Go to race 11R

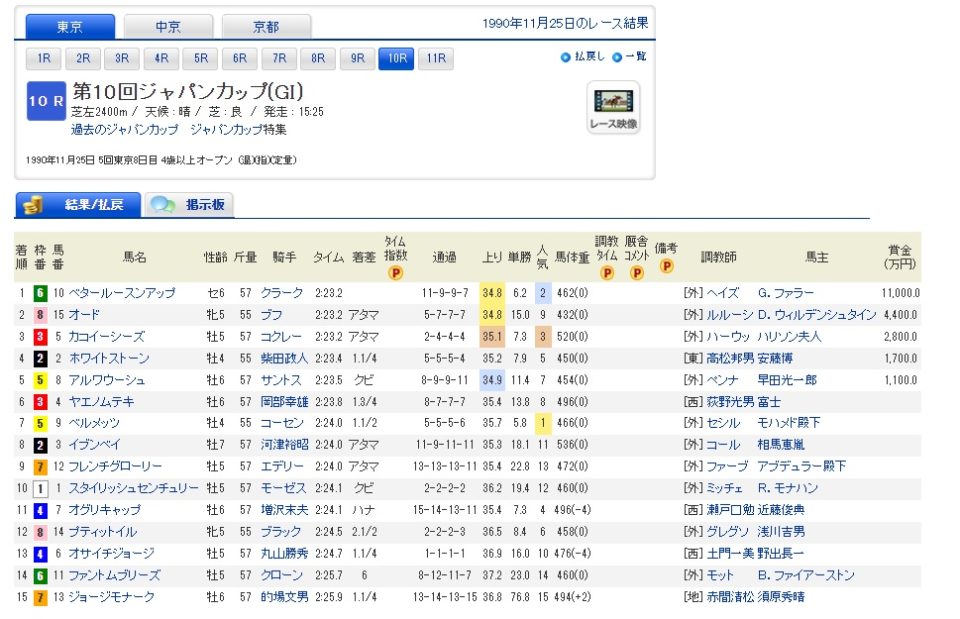click(436, 58)
